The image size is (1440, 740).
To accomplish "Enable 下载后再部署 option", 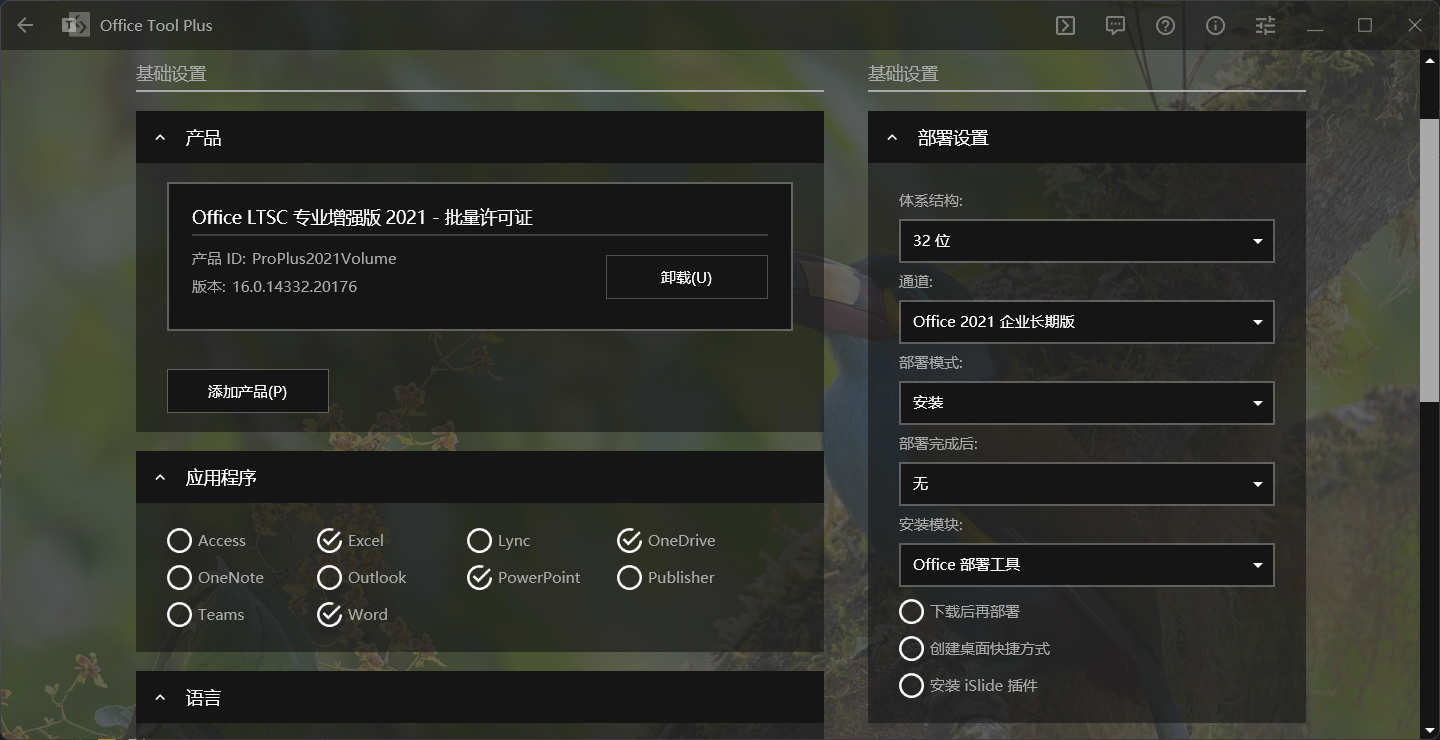I will [x=959, y=611].
